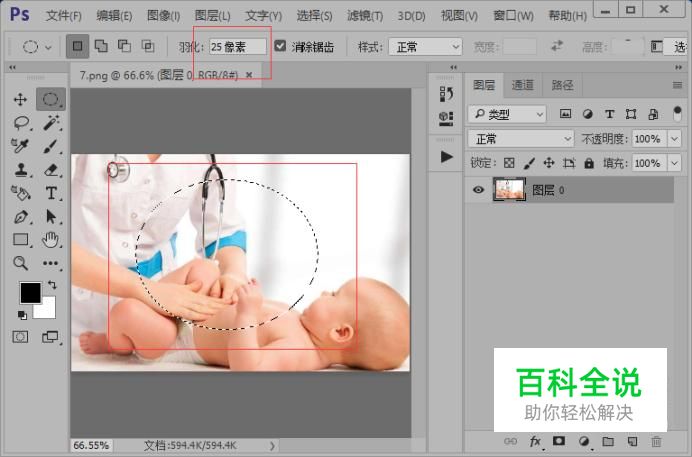
Task: Toggle shape layer filter
Action: pos(631,114)
